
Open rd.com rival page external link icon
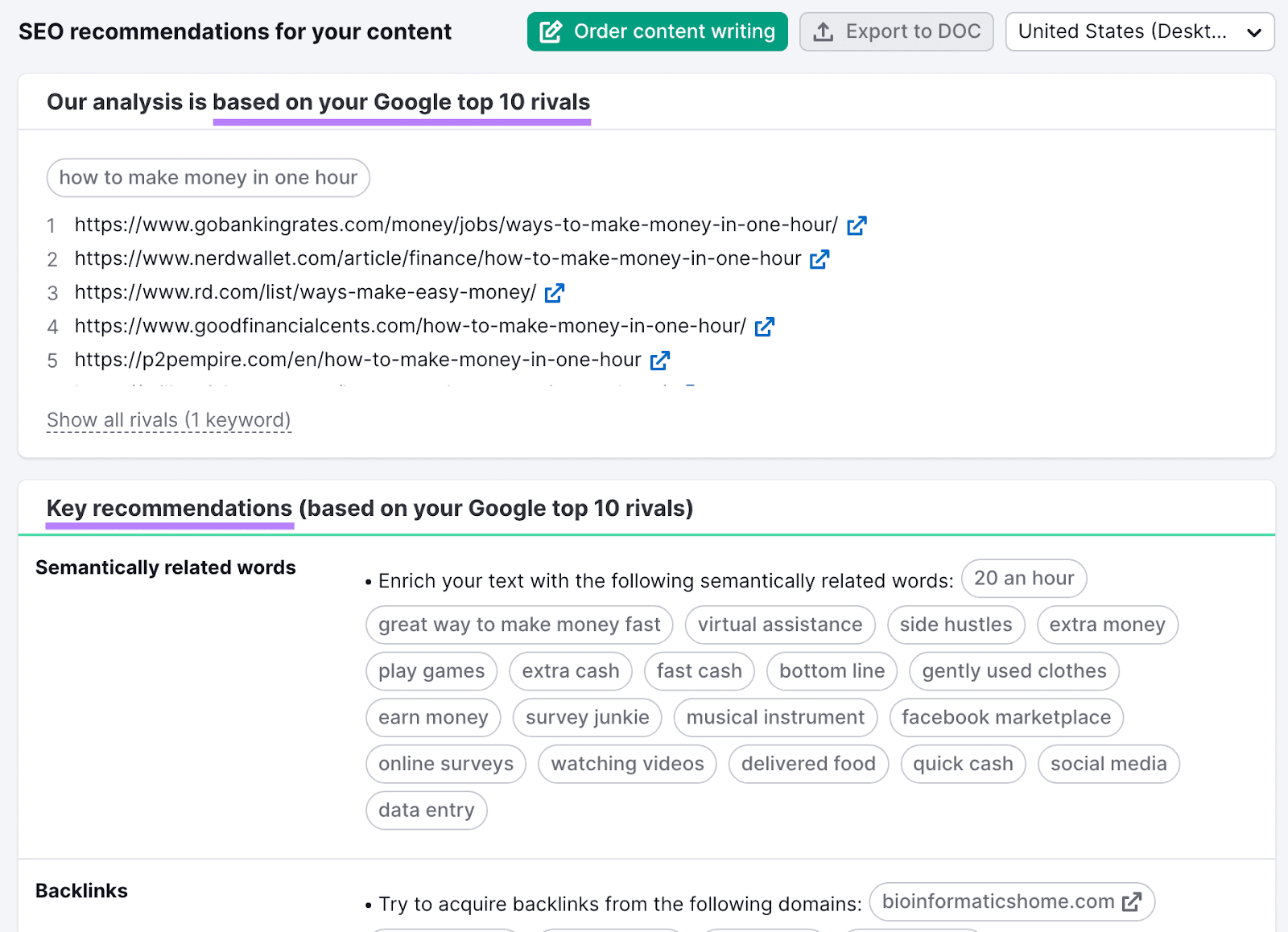555,293
